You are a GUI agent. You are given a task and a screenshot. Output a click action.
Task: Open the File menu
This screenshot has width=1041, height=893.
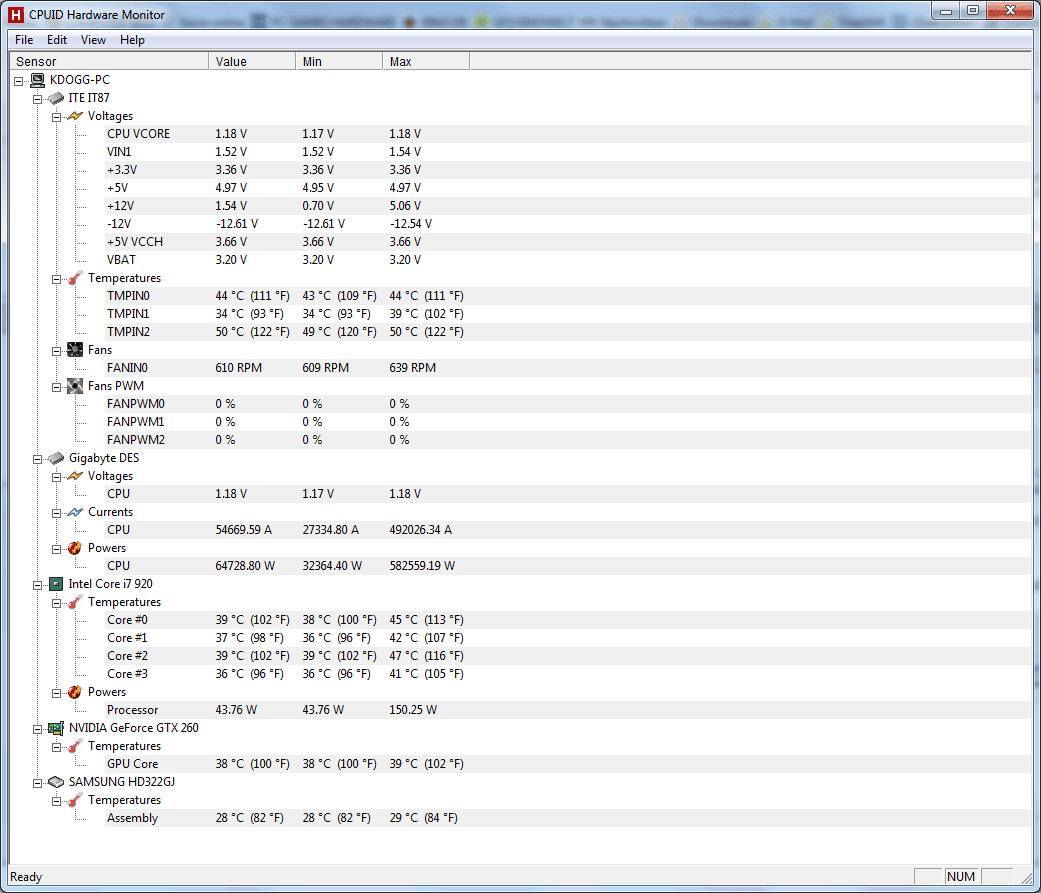coord(24,40)
